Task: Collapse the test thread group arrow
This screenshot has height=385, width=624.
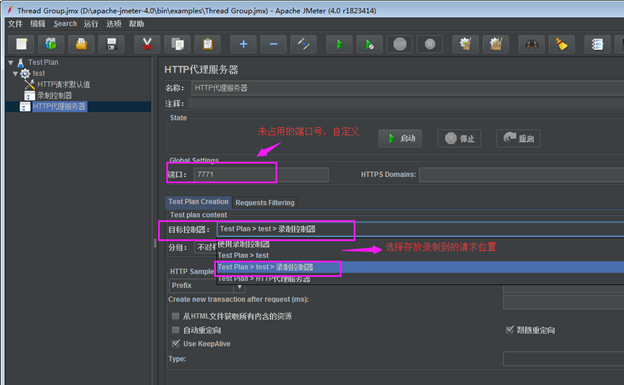Action: tap(15, 74)
